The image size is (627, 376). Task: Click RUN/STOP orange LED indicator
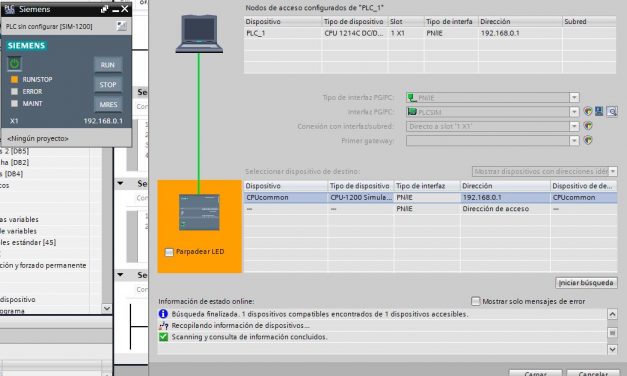14,79
